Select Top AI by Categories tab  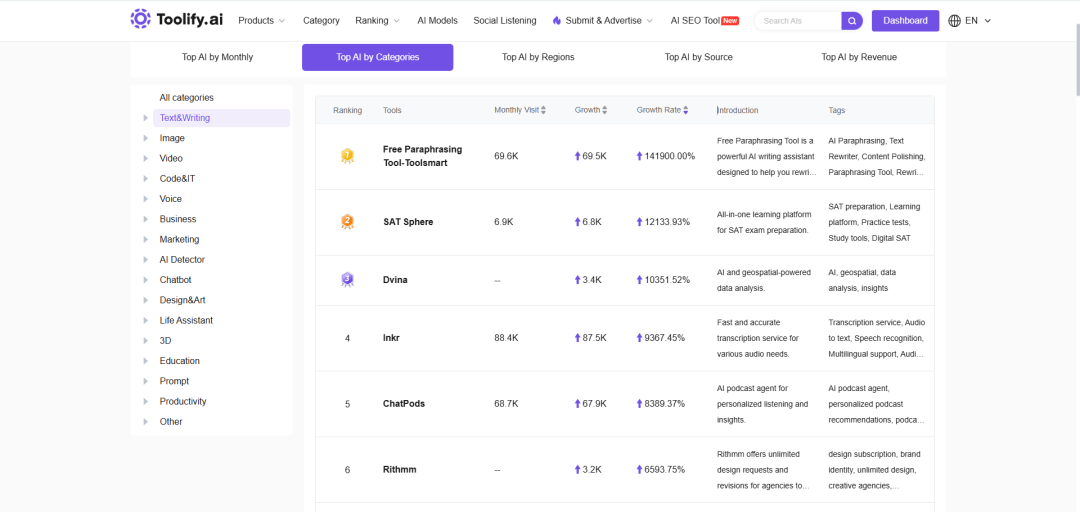coord(377,57)
